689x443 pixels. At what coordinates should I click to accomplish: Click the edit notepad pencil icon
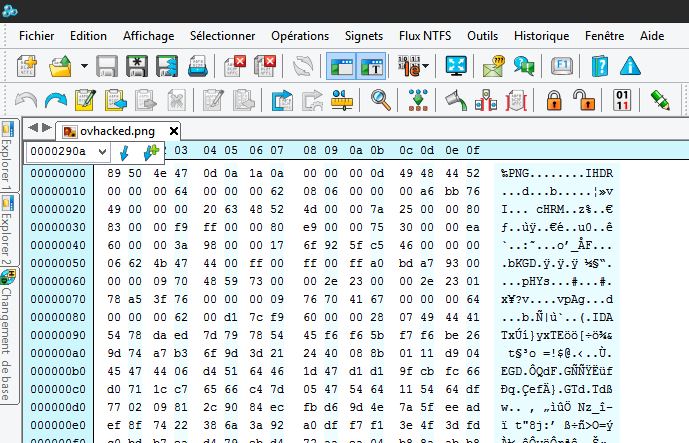coord(85,100)
